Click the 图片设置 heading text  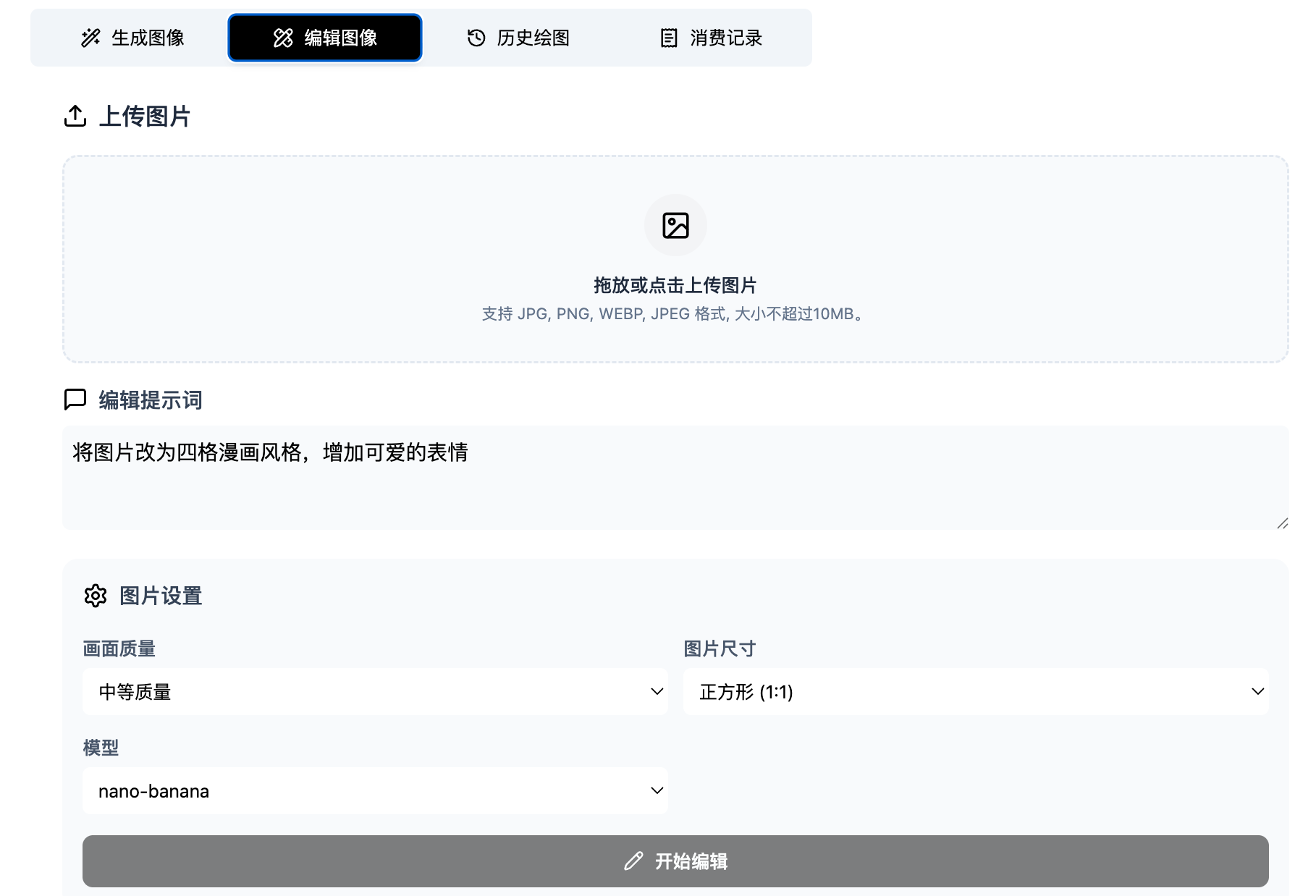[161, 596]
